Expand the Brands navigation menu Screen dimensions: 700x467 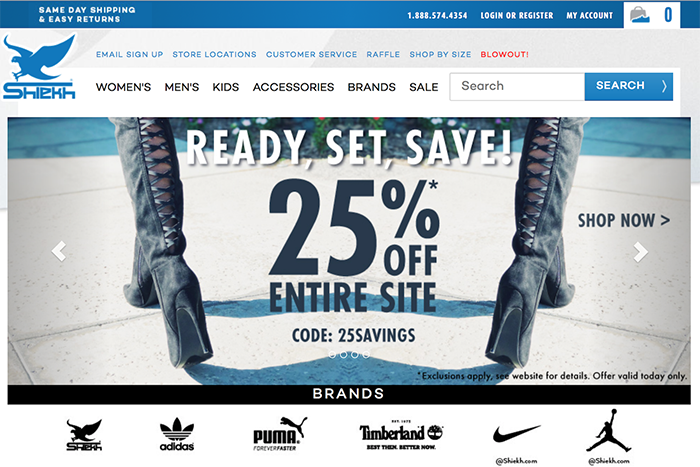click(371, 87)
